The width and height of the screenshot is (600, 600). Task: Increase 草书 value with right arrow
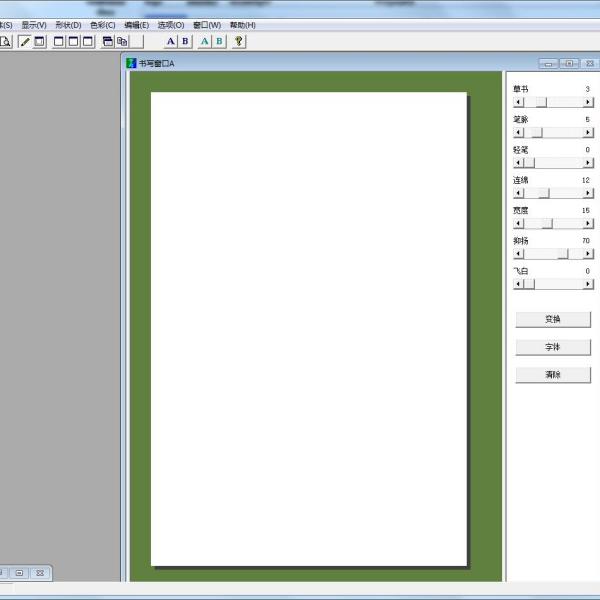pos(589,102)
